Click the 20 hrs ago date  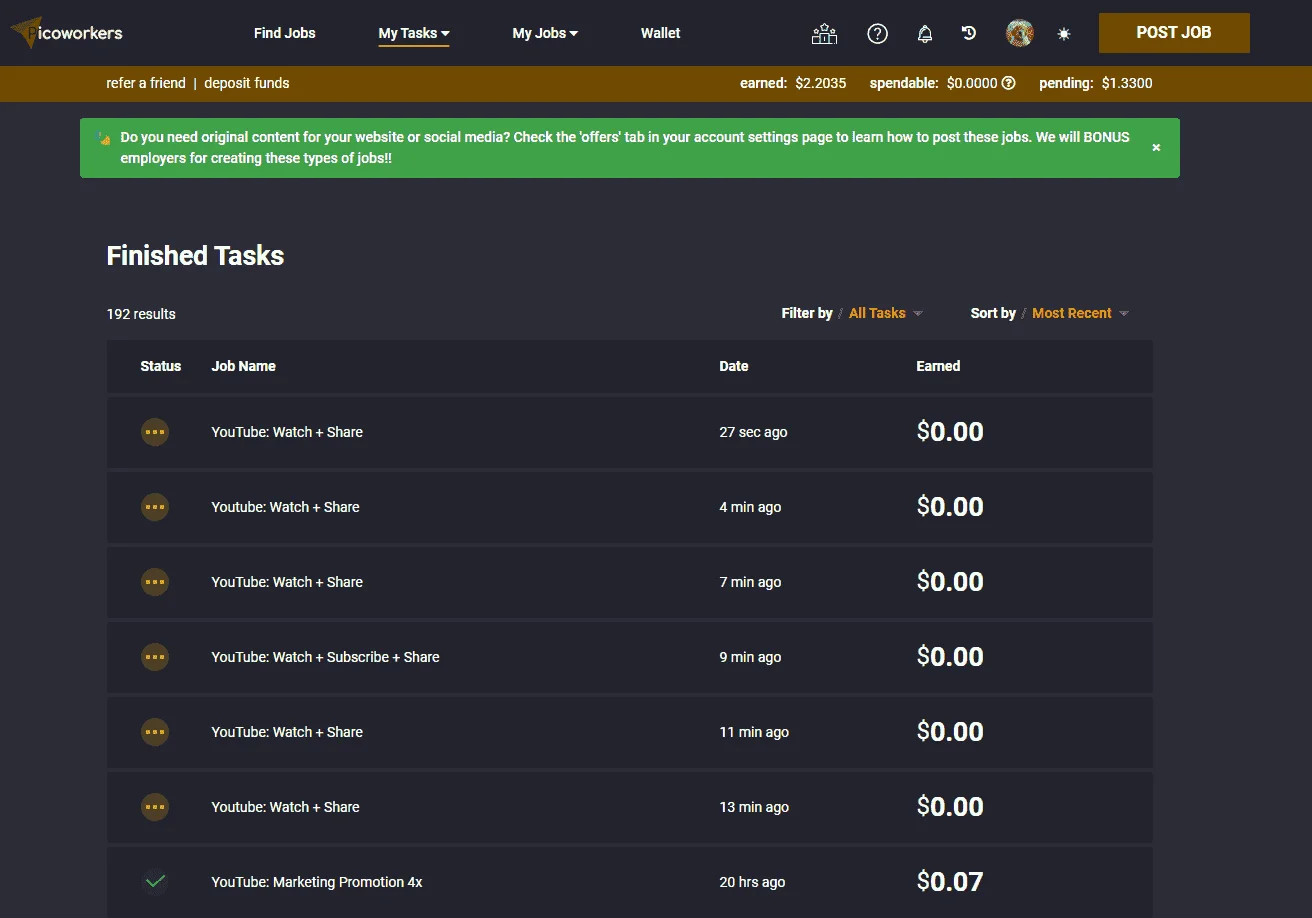[x=752, y=882]
